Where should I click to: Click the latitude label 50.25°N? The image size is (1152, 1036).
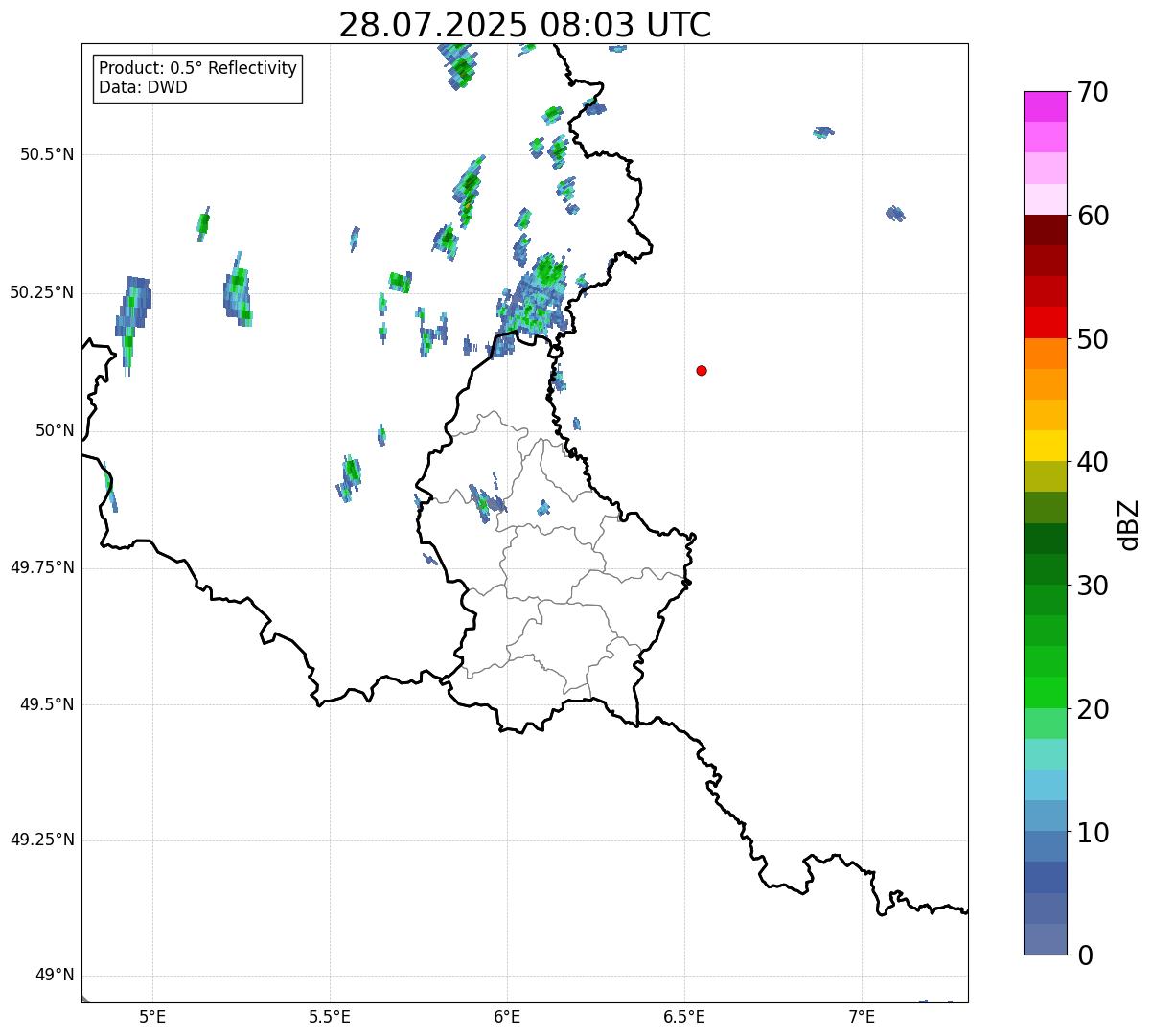click(42, 292)
